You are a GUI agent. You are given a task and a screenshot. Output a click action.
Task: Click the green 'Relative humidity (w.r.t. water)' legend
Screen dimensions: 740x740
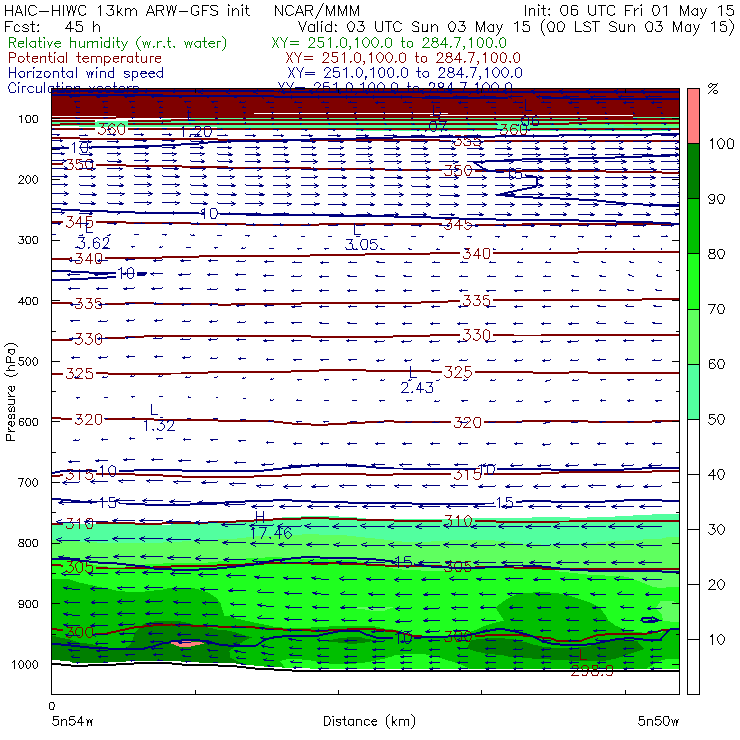118,43
